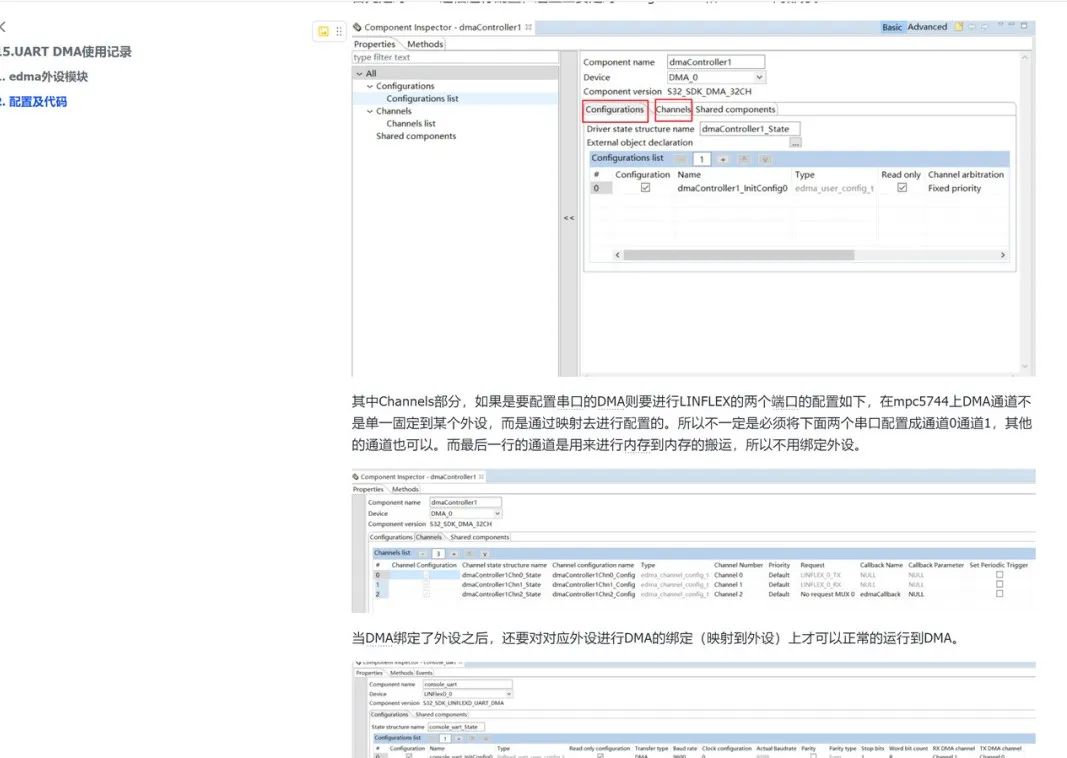Toggle Set Periodic Trigger checkbox for Channel 0
Viewport: 1067px width, 758px height.
coord(1000,575)
